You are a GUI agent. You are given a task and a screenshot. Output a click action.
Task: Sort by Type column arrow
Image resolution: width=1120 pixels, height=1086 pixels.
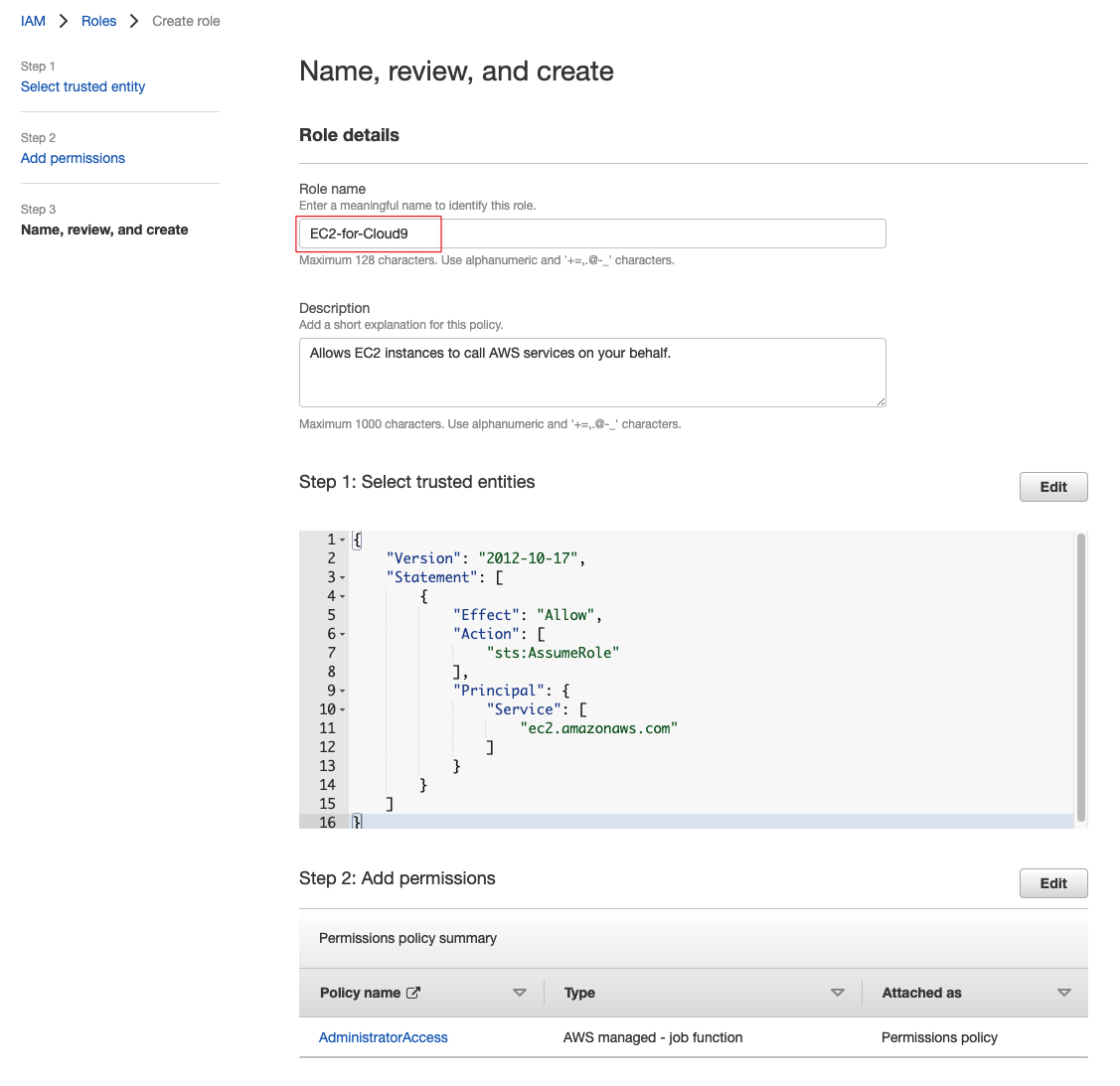tap(837, 993)
